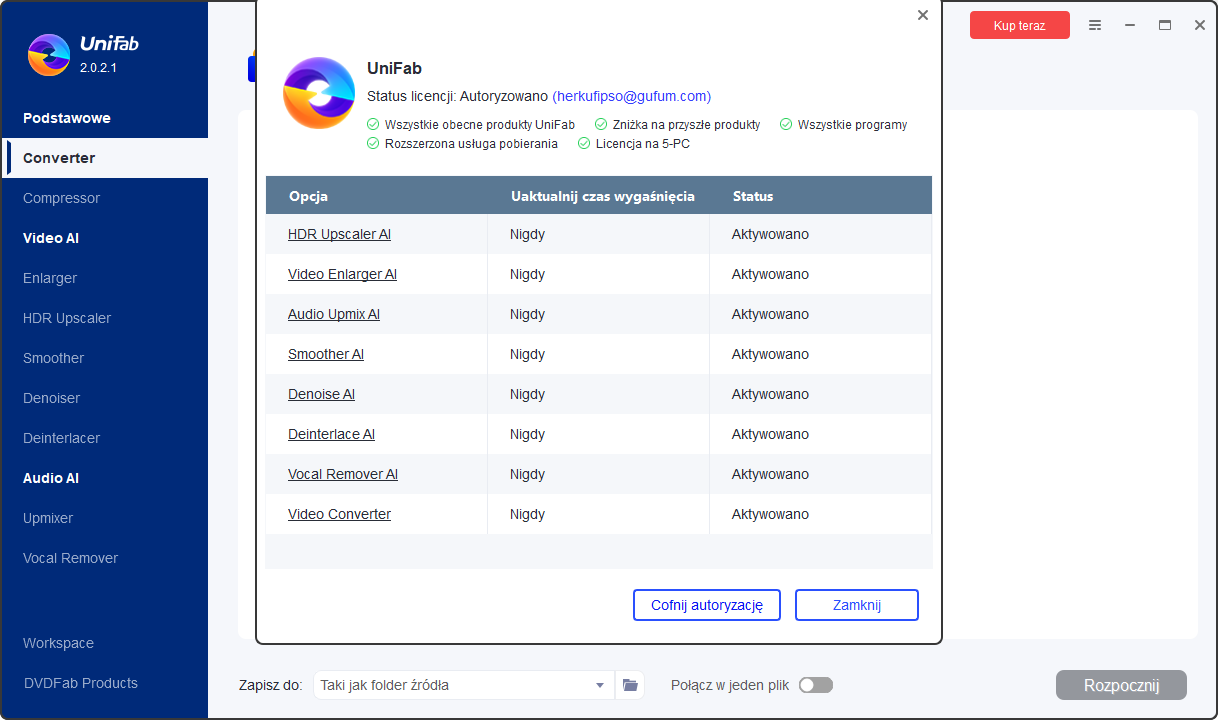
Task: Click the Audio AI section heading
Action: [51, 478]
